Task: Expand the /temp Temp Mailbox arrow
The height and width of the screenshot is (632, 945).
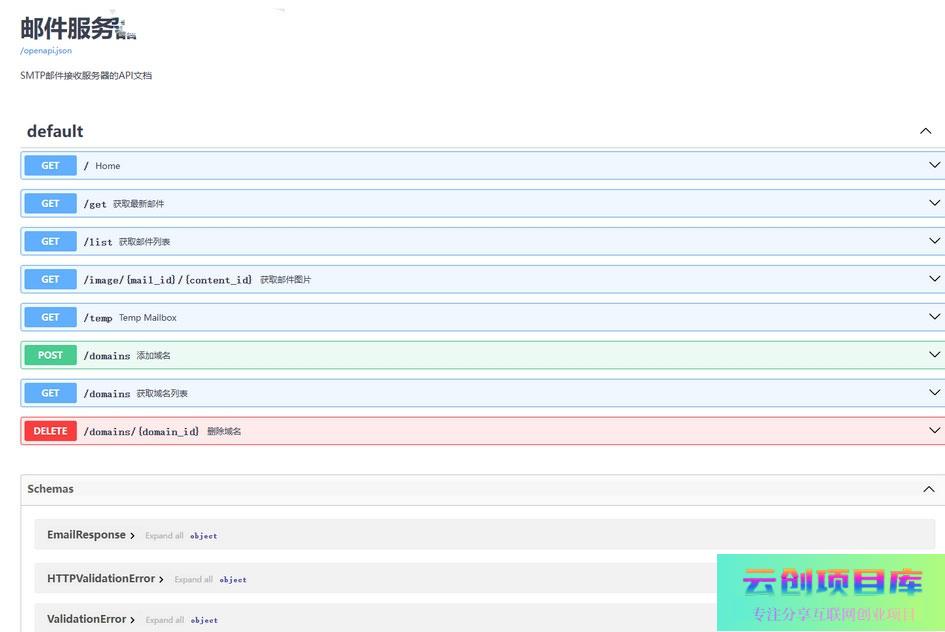Action: 934,318
